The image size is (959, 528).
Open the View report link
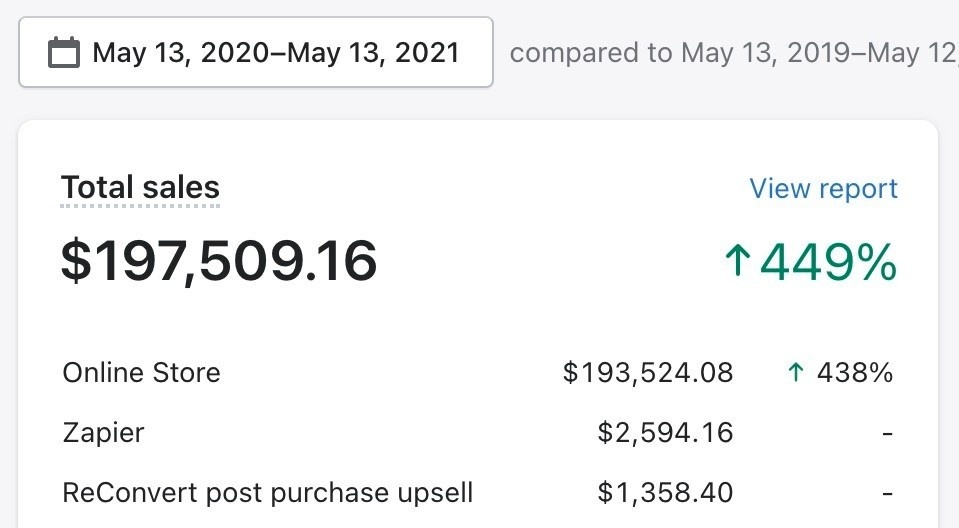(823, 189)
